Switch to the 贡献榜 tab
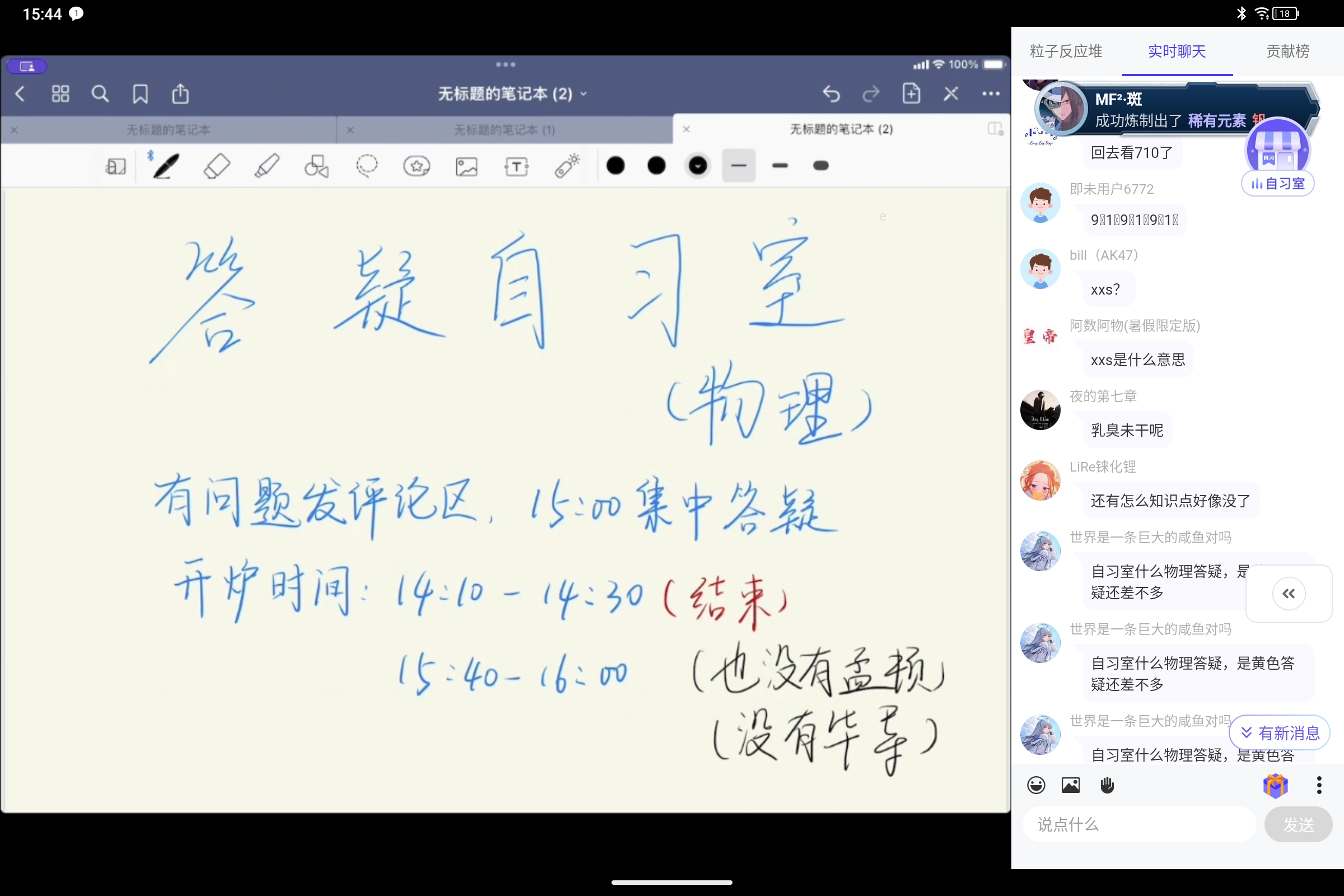The image size is (1344, 896). pos(1288,52)
